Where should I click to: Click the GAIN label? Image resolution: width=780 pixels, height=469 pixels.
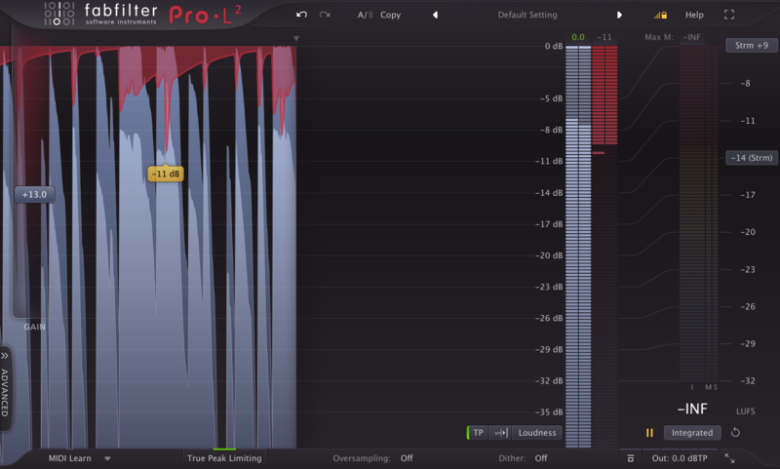(x=34, y=327)
